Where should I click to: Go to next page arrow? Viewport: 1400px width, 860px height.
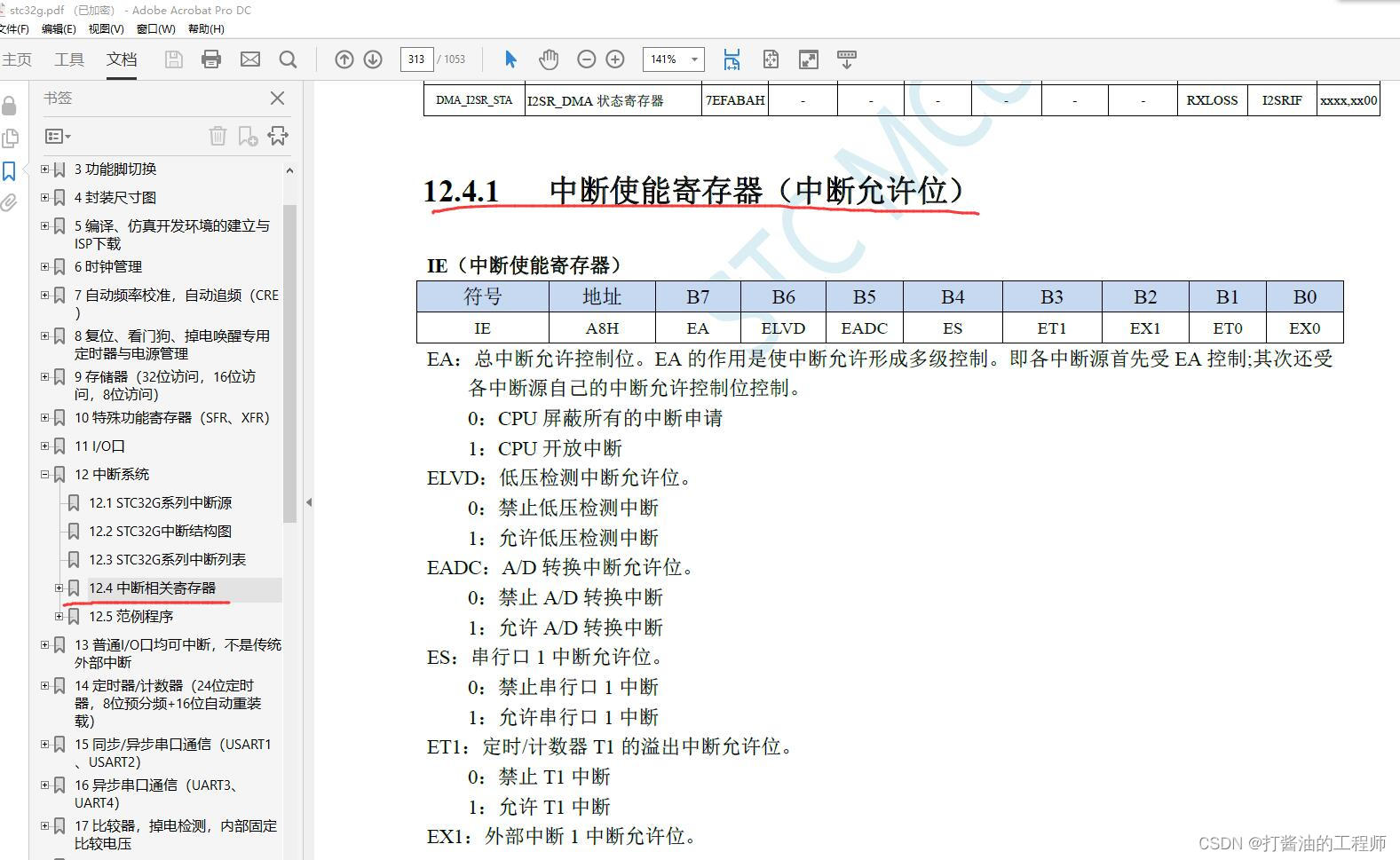(373, 59)
